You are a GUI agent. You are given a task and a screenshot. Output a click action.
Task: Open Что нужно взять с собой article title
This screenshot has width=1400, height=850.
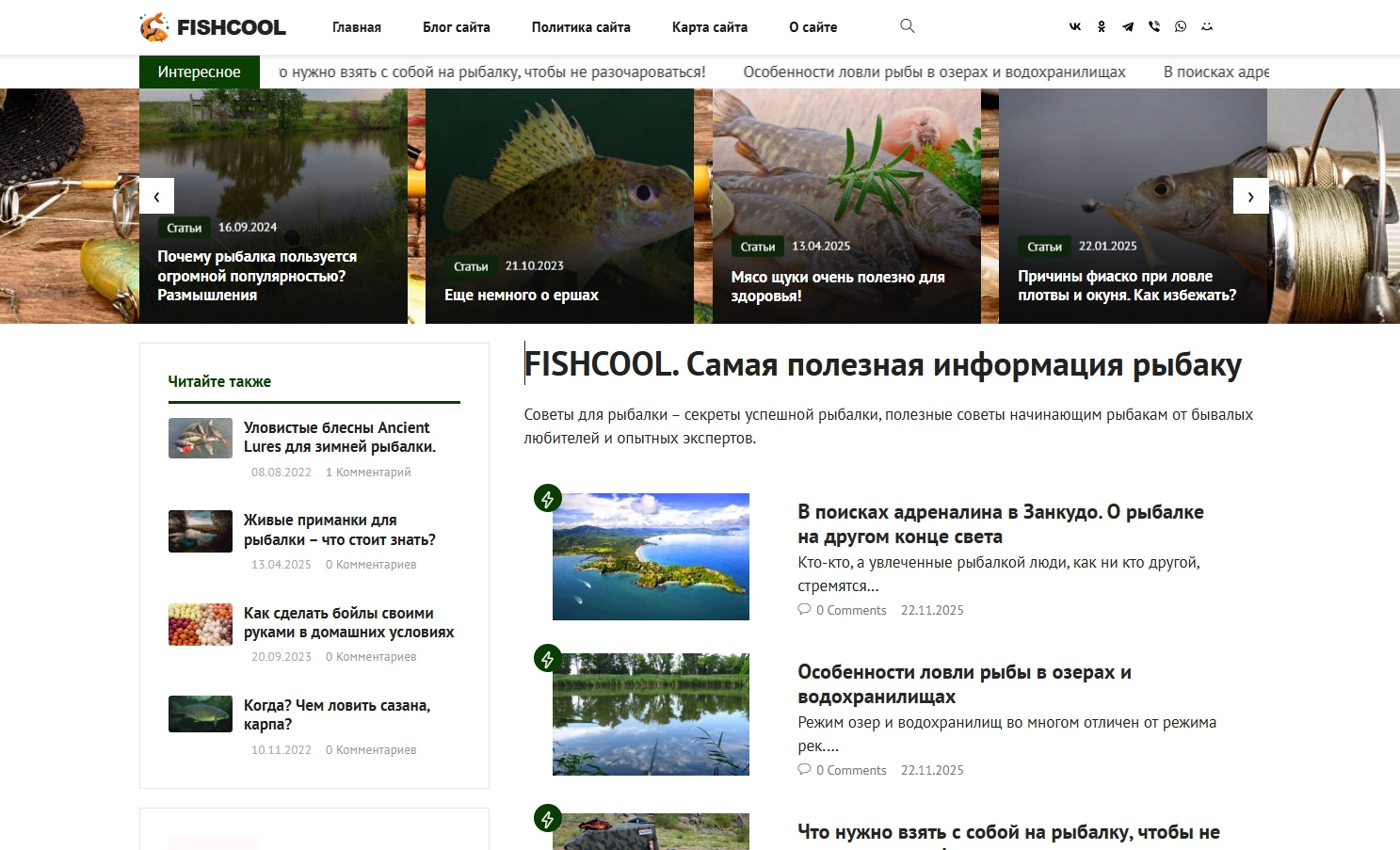pyautogui.click(x=1008, y=834)
